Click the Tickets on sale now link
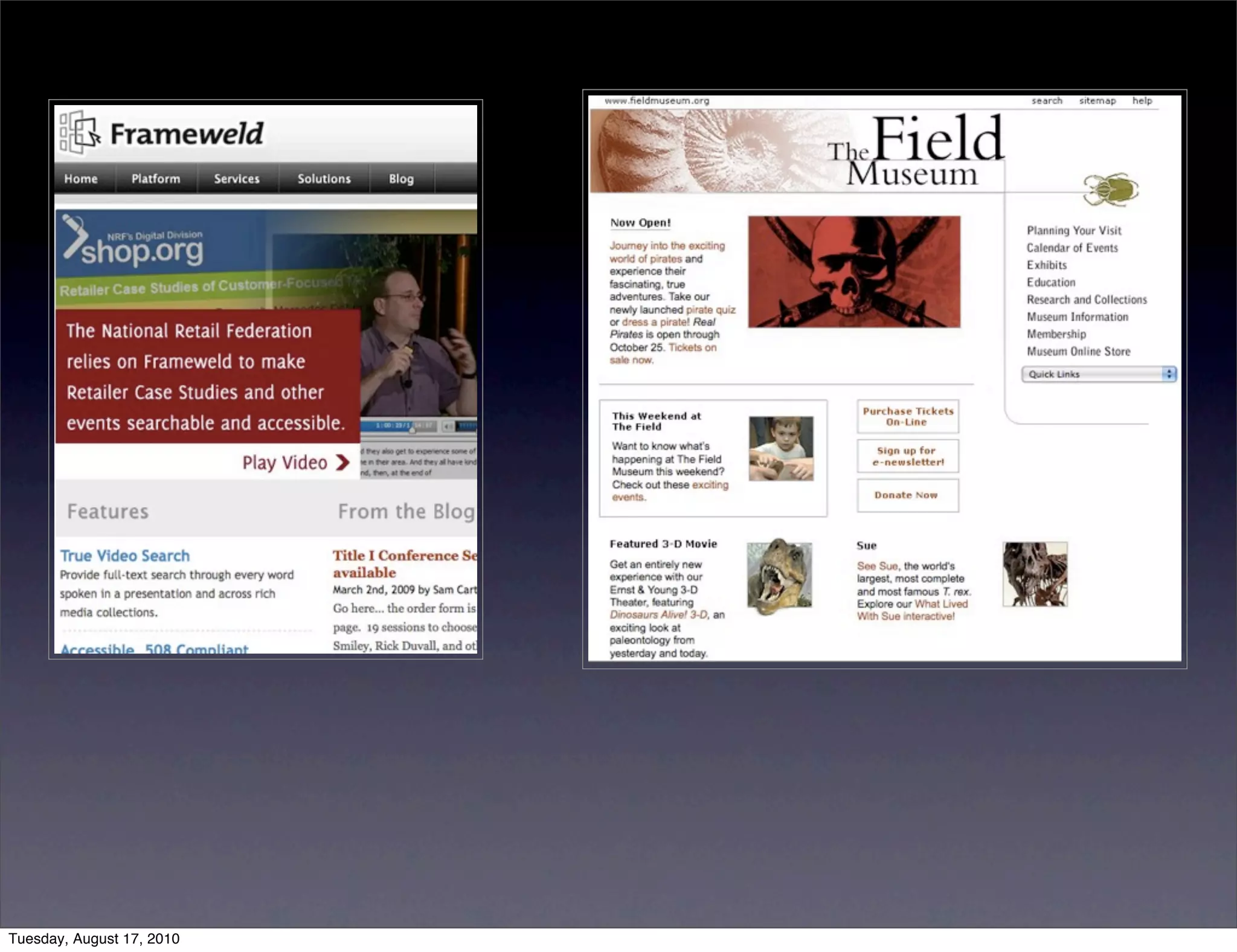This screenshot has height=952, width=1237. (663, 353)
